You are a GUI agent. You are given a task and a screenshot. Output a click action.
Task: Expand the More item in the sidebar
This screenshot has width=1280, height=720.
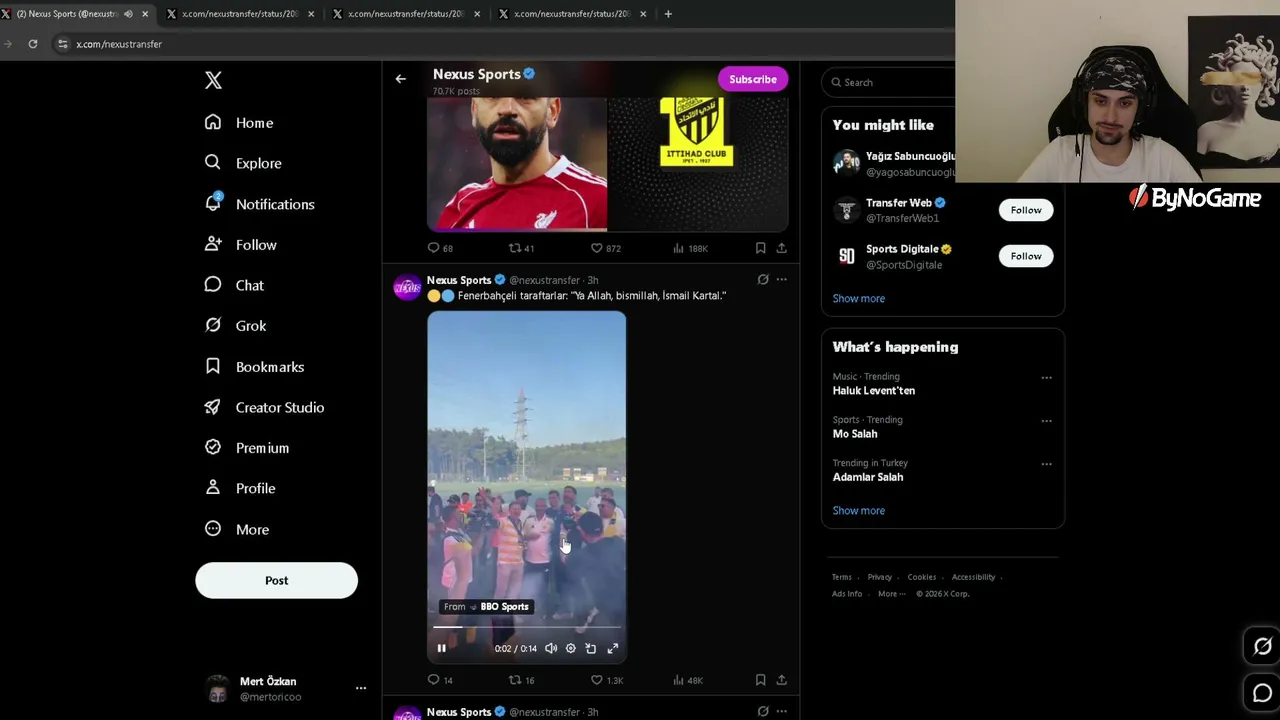236,529
